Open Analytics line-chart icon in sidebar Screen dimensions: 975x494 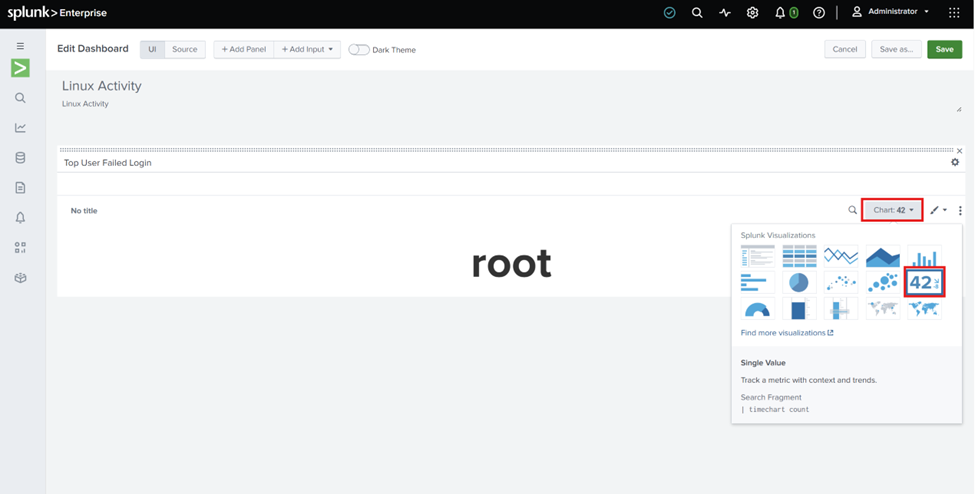21,128
